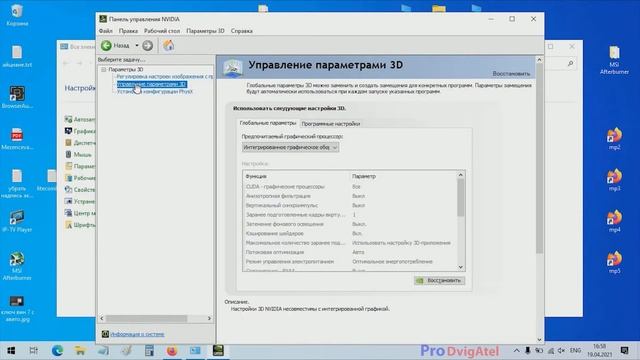
Task: Select Вертикальный синхроимпульс settings row
Action: pos(350,205)
